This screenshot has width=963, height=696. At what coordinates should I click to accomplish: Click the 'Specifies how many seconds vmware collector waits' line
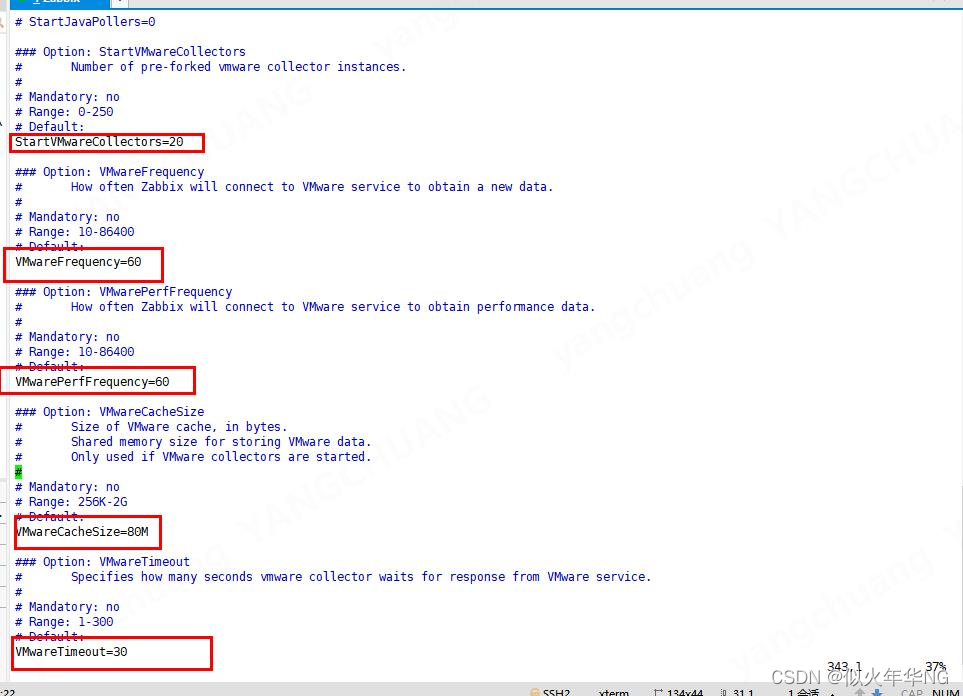333,577
